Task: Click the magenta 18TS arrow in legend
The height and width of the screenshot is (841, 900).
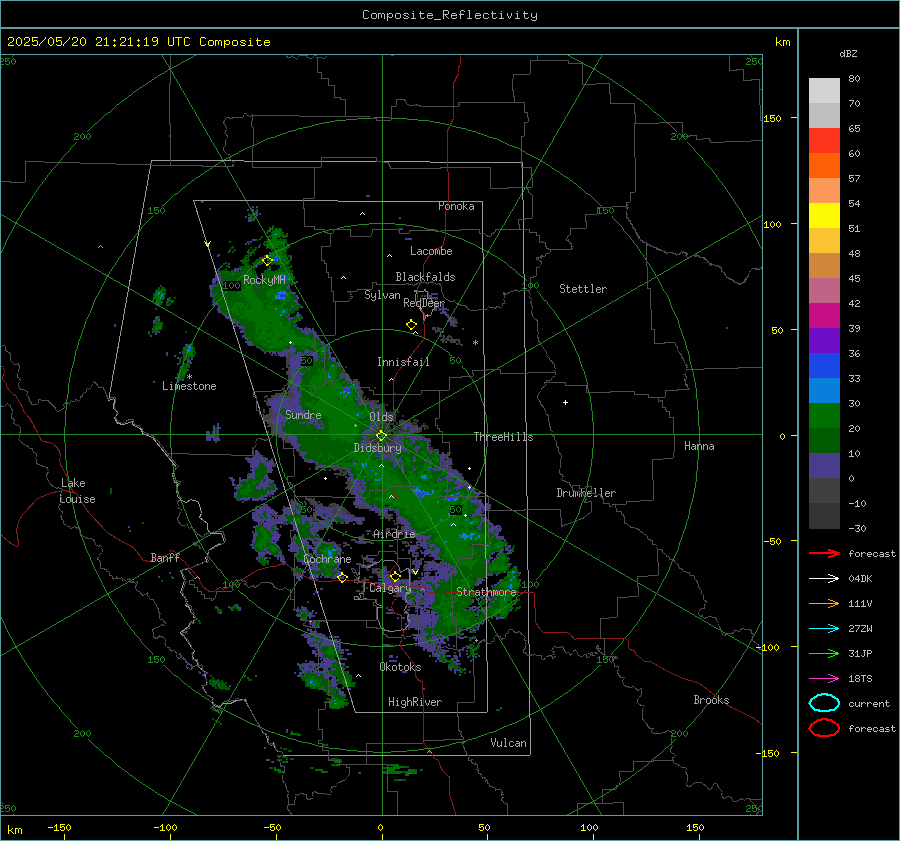Action: point(824,679)
